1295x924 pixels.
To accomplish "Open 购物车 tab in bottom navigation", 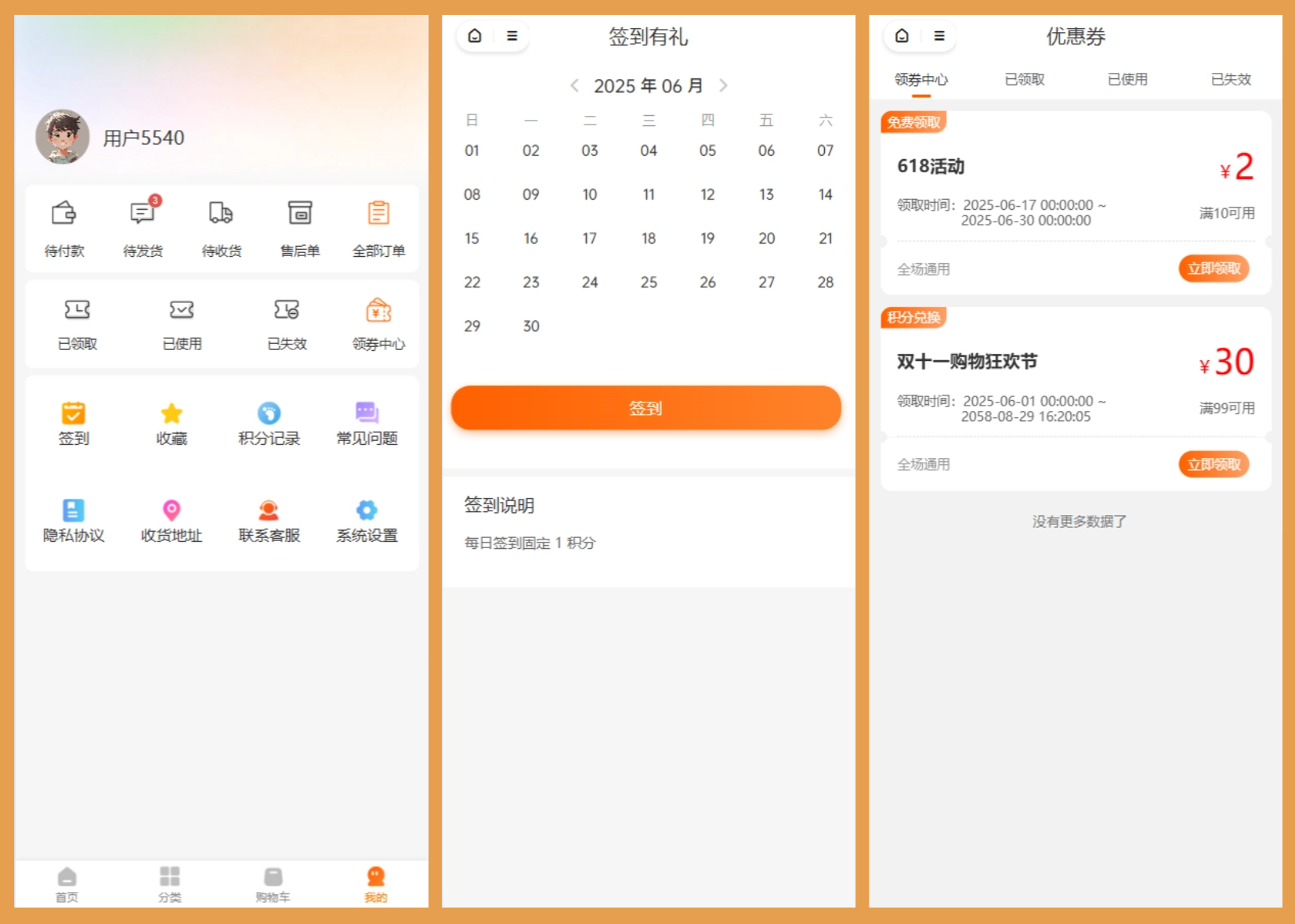I will 273,884.
